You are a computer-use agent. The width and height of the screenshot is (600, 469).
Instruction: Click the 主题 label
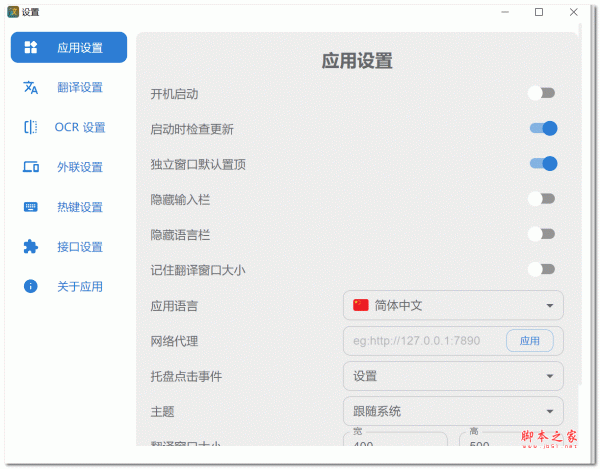(x=162, y=412)
